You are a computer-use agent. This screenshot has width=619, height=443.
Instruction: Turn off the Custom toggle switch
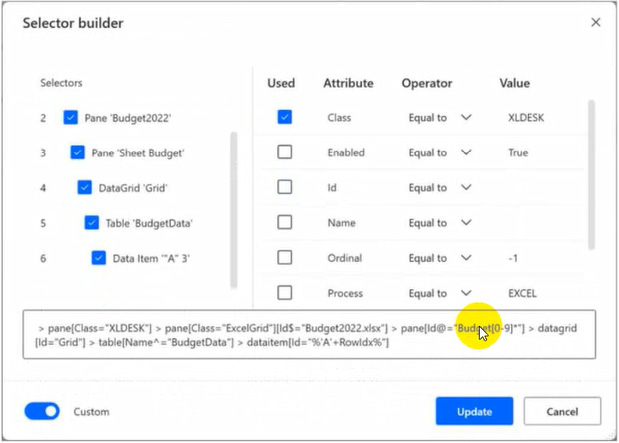tap(42, 411)
